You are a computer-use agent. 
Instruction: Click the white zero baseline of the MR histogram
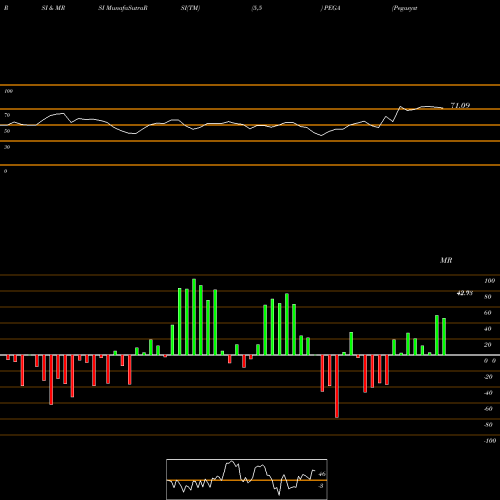250,355
